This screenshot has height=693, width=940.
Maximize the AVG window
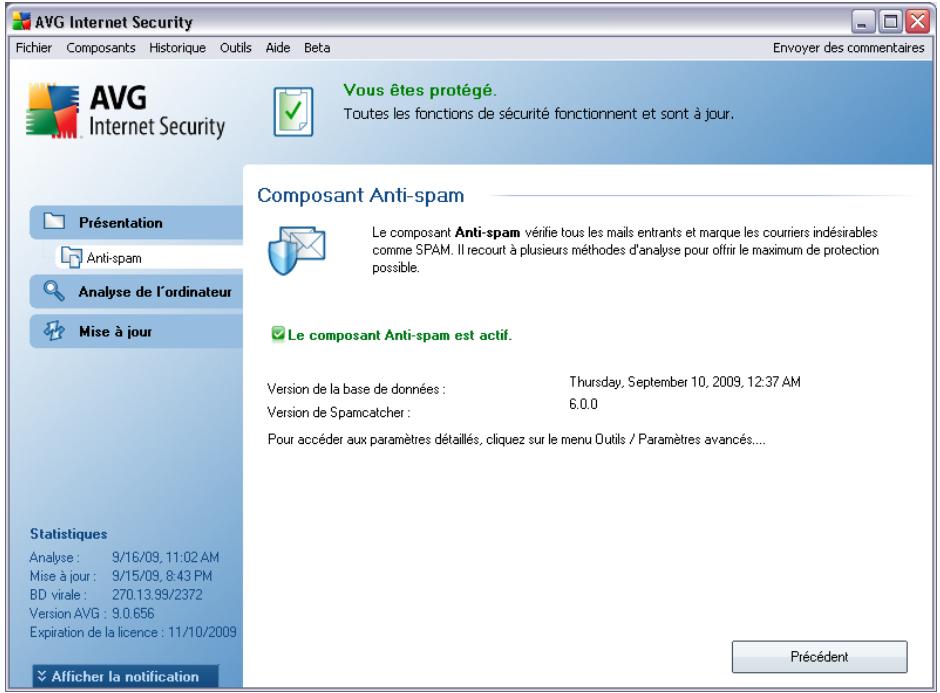click(x=890, y=22)
